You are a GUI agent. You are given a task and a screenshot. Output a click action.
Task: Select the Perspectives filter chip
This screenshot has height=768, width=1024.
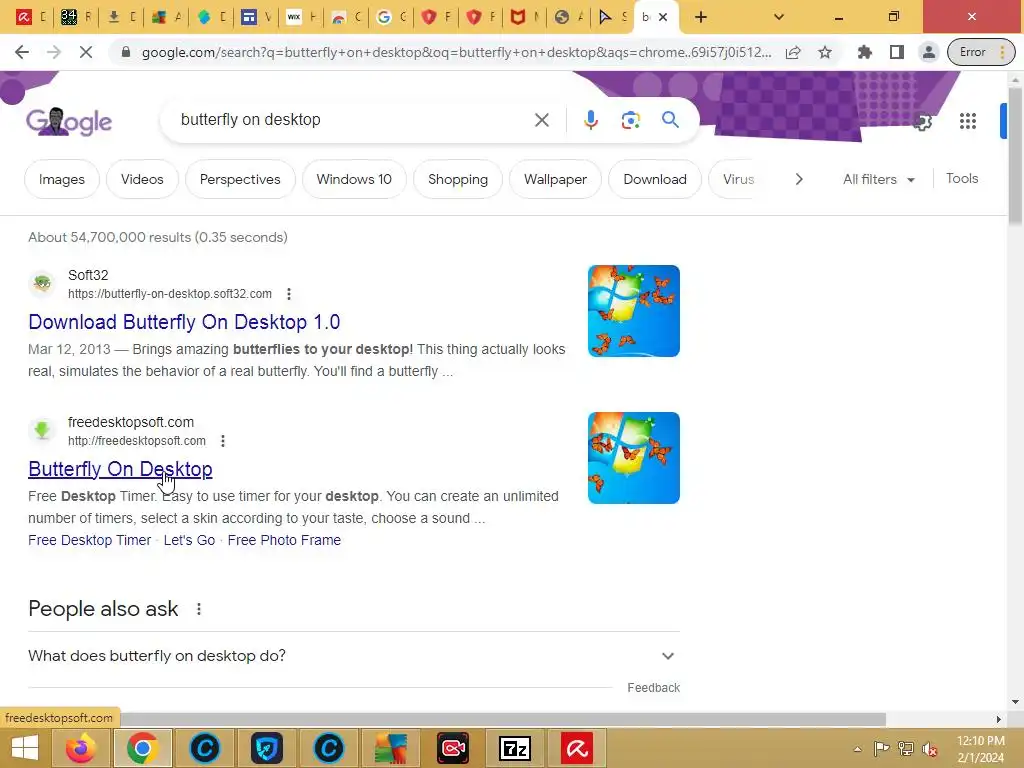click(x=240, y=179)
